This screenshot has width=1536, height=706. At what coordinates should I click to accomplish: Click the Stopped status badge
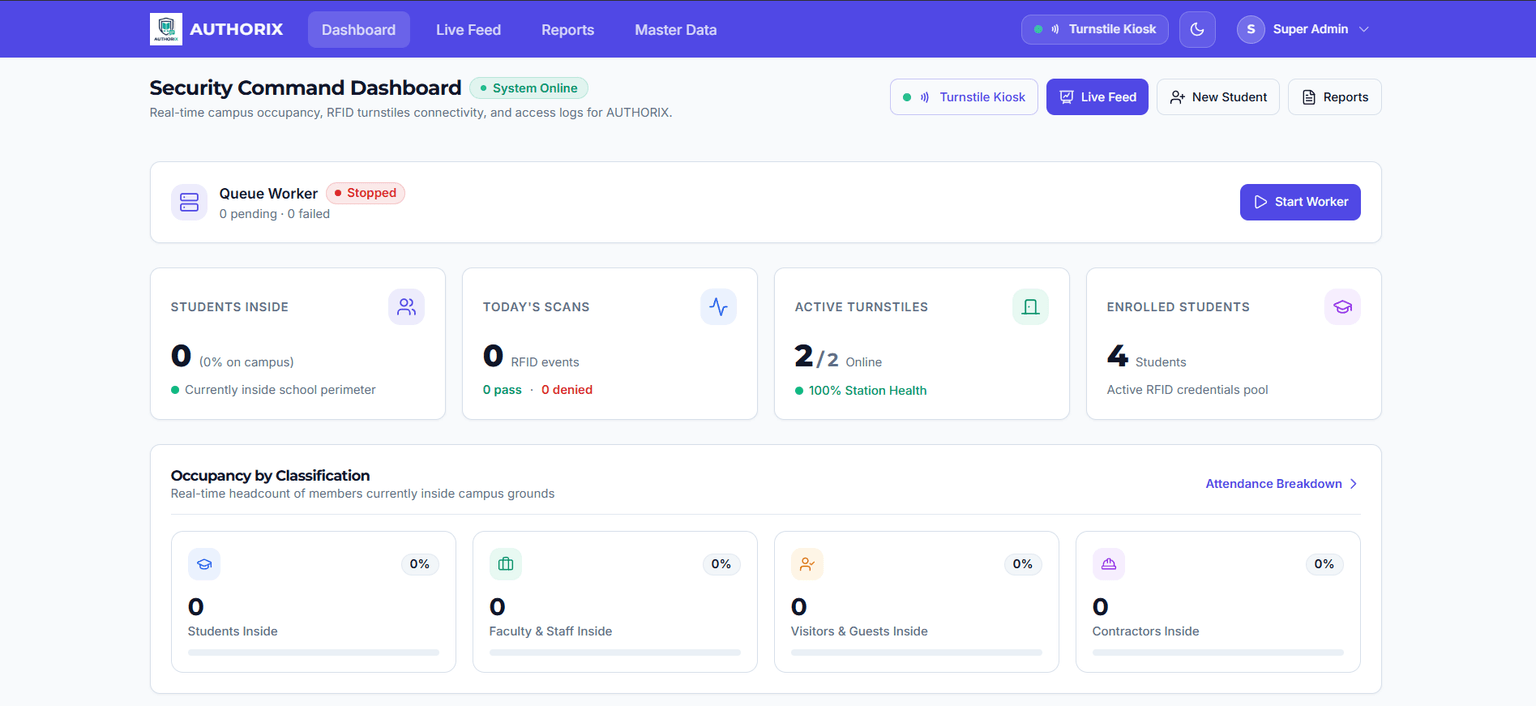365,193
